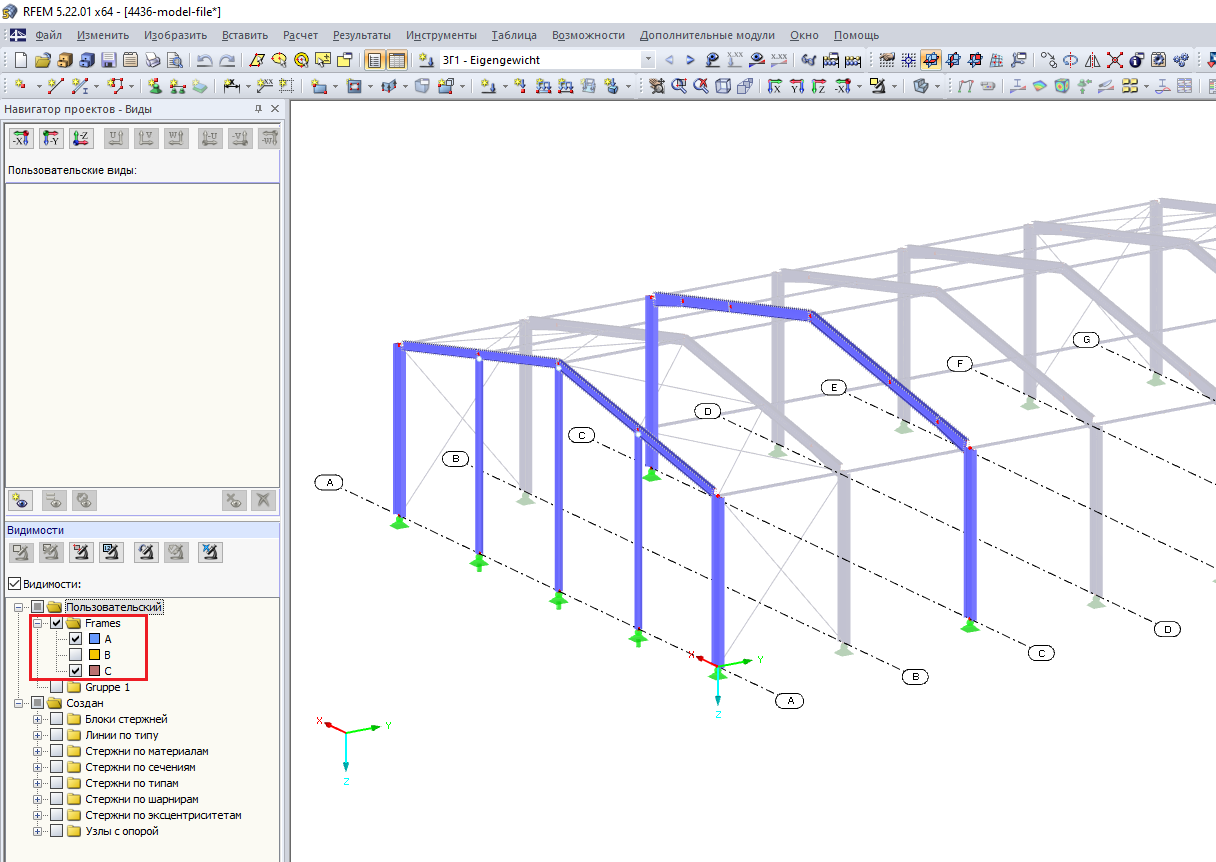Expand the Блоки стержней node

pos(38,719)
